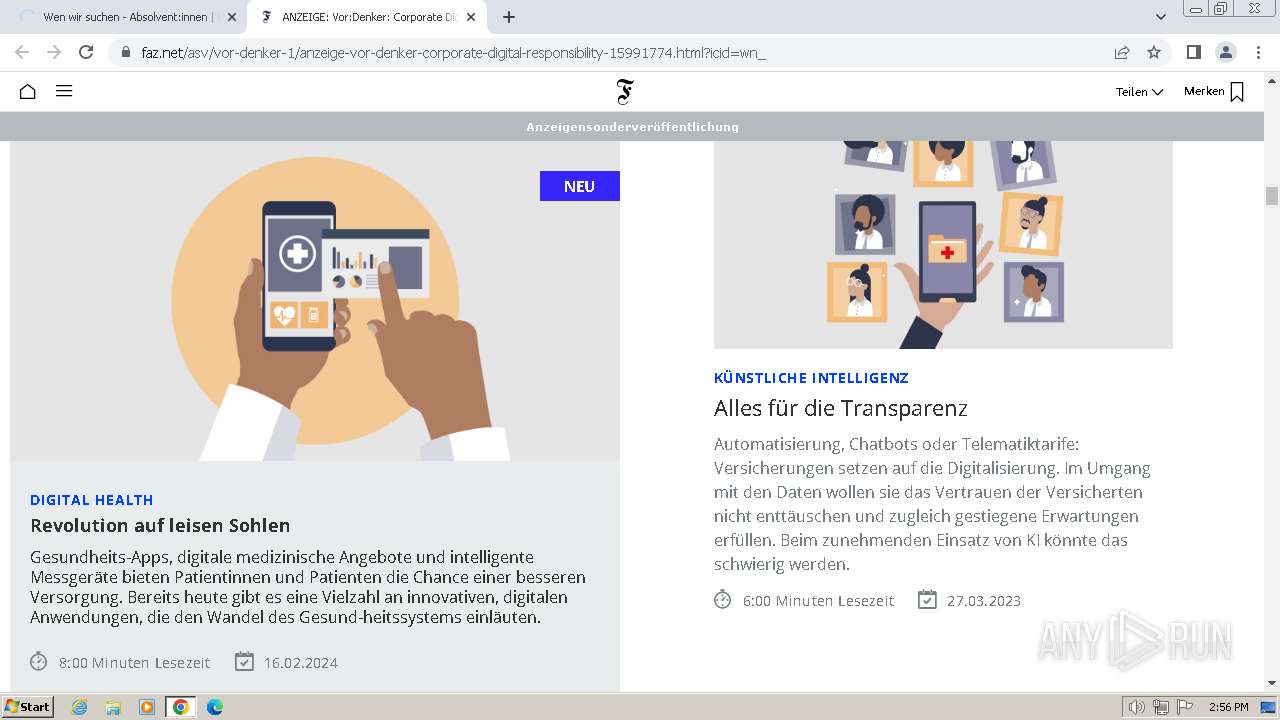
Task: Click the F.A.Z. logo
Action: 625,92
